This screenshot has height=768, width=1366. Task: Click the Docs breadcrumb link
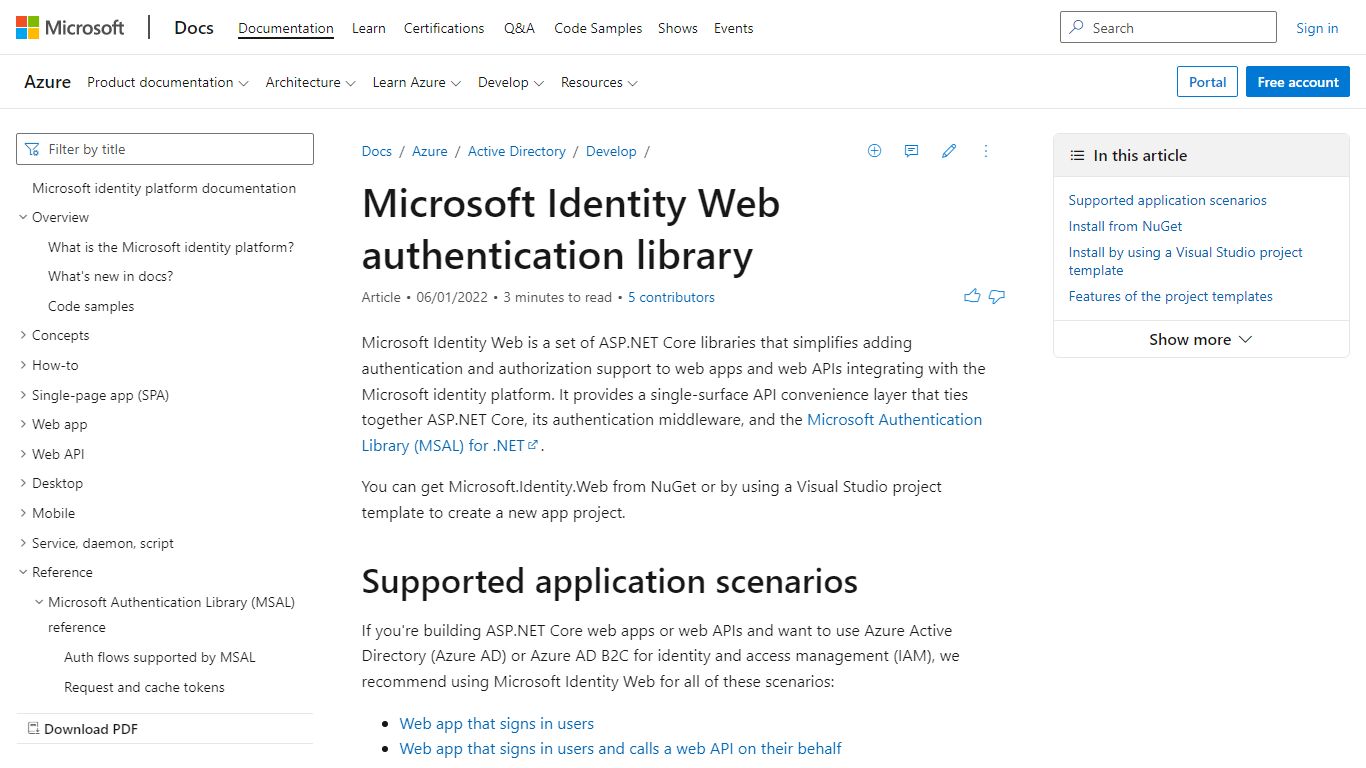point(377,151)
